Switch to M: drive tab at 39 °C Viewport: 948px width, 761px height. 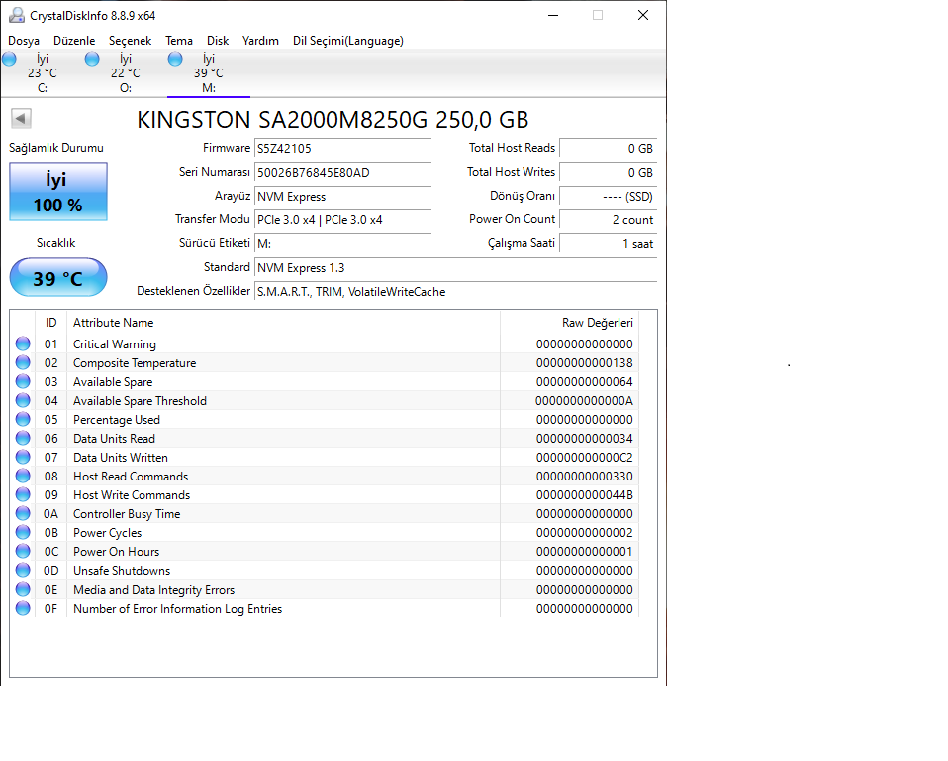[209, 73]
